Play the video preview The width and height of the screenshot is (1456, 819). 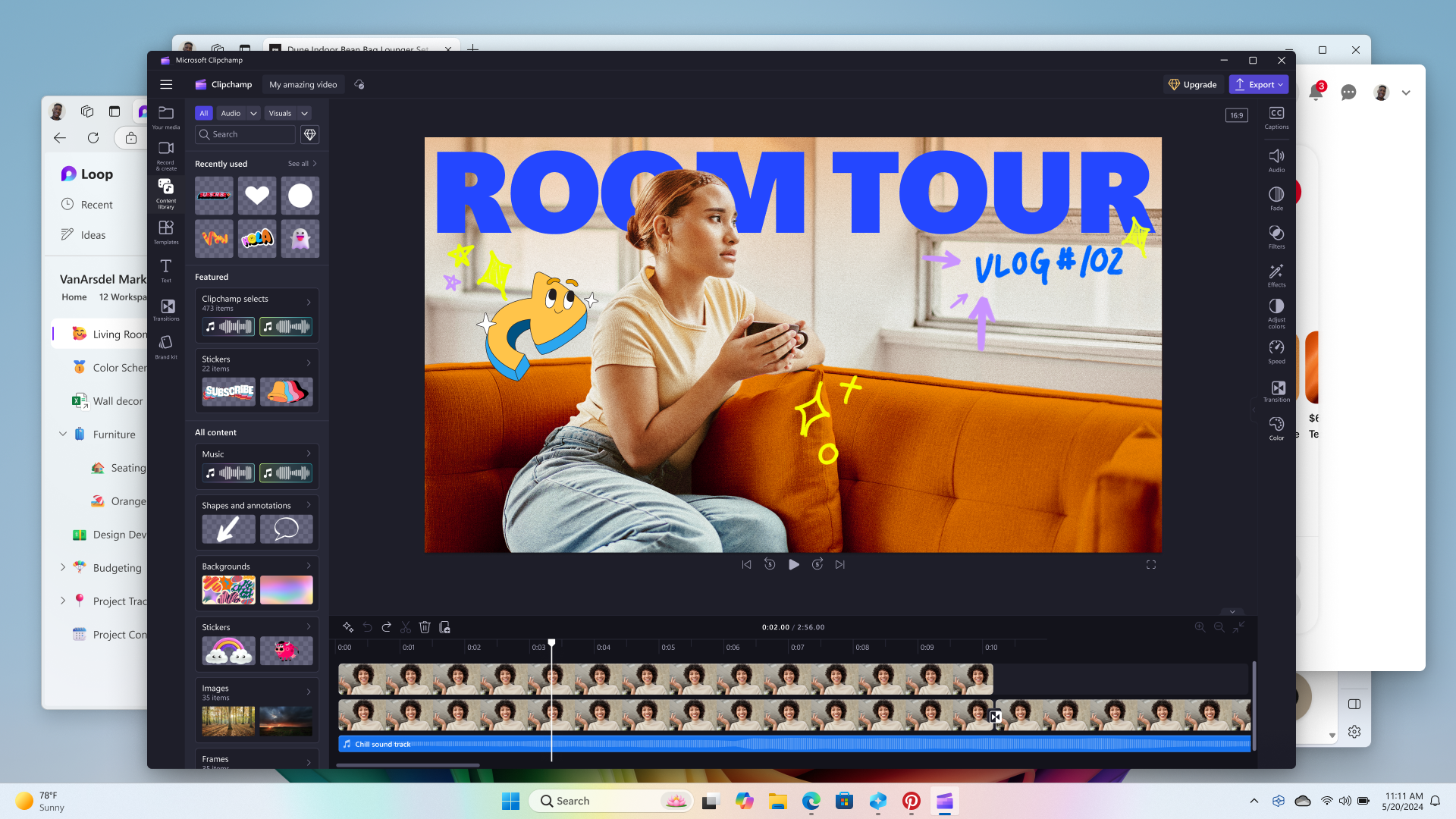pyautogui.click(x=794, y=564)
